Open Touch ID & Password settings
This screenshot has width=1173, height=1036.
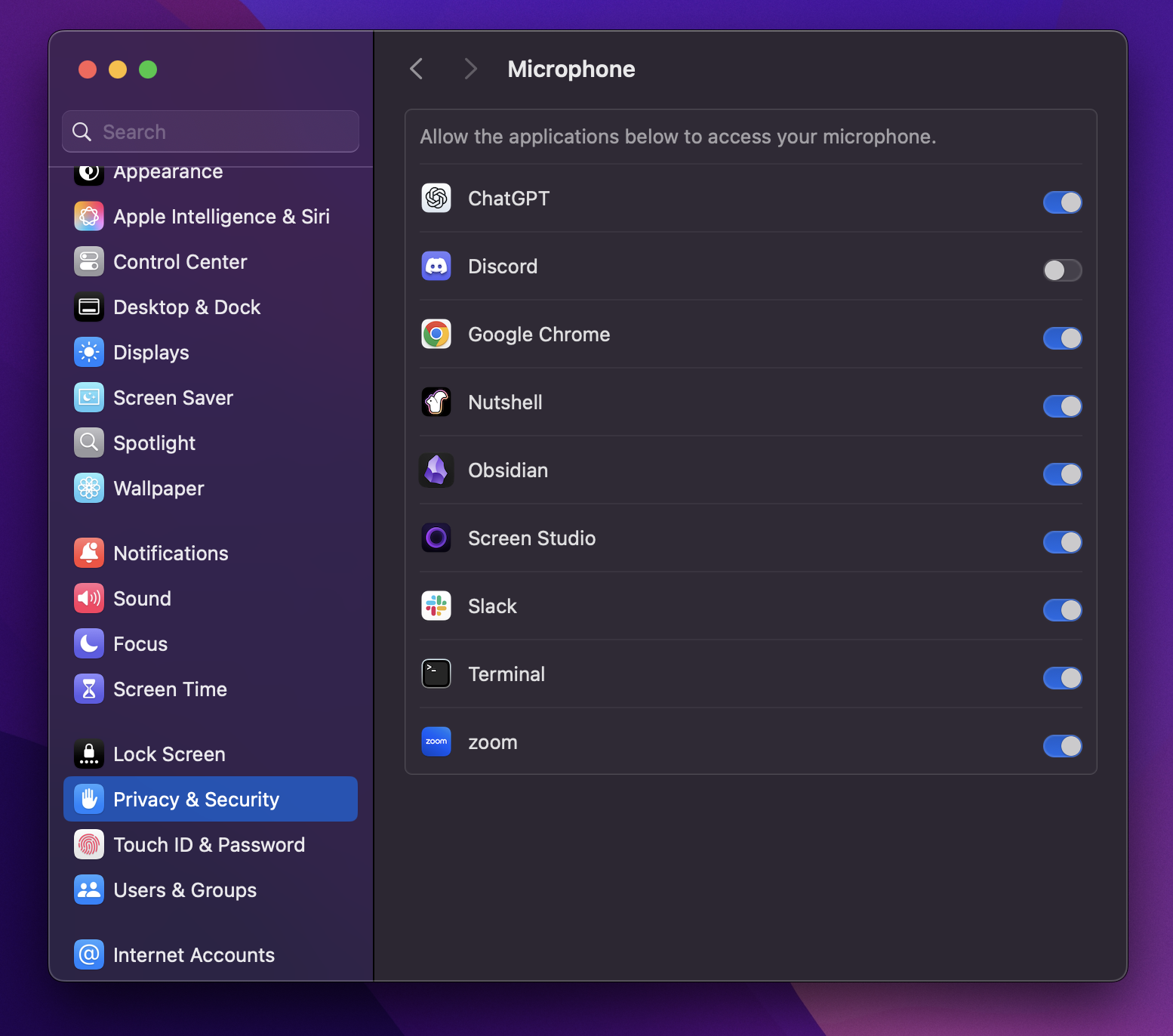[209, 844]
